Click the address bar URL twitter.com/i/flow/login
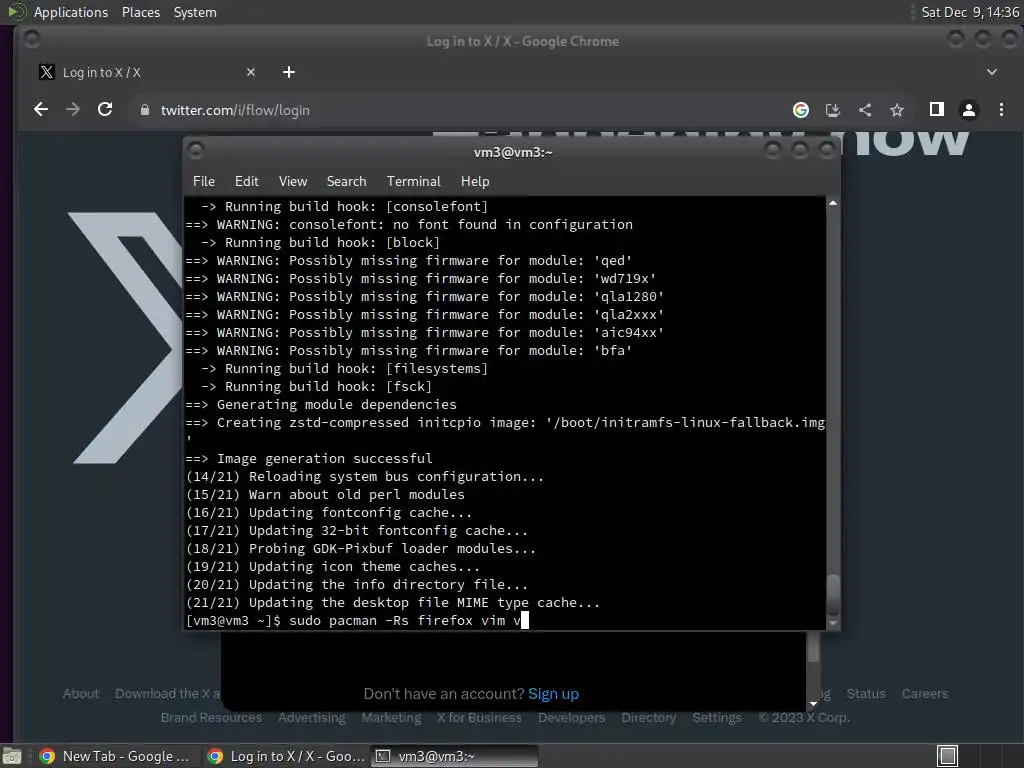The width and height of the screenshot is (1024, 768). coord(235,110)
